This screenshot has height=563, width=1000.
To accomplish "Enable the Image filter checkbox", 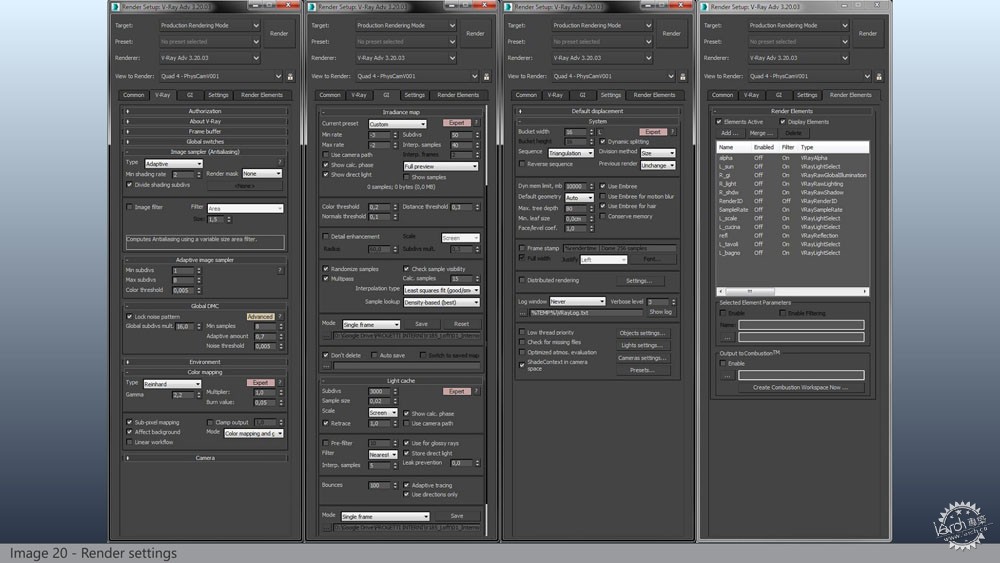I will [129, 207].
